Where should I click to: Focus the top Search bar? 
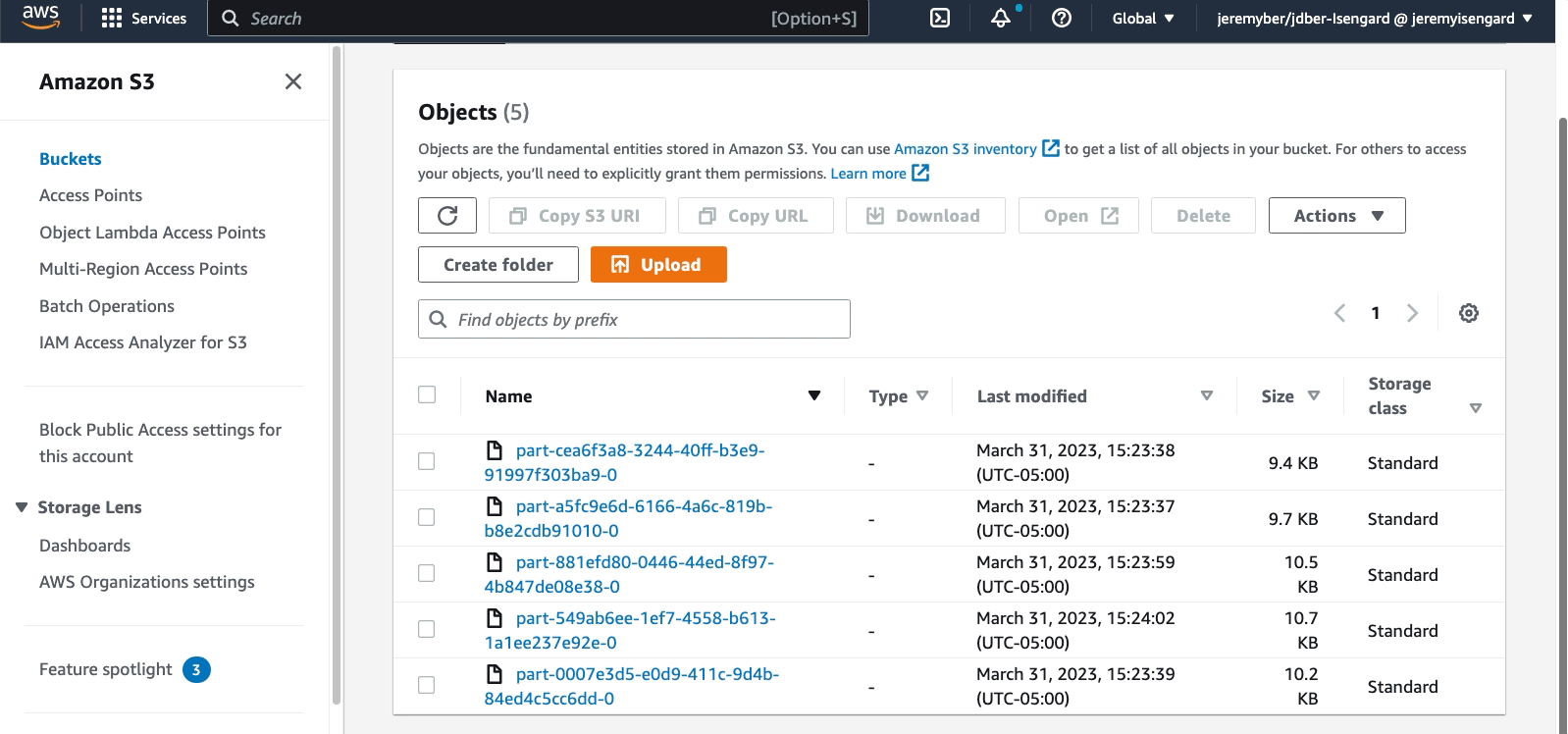tap(538, 19)
